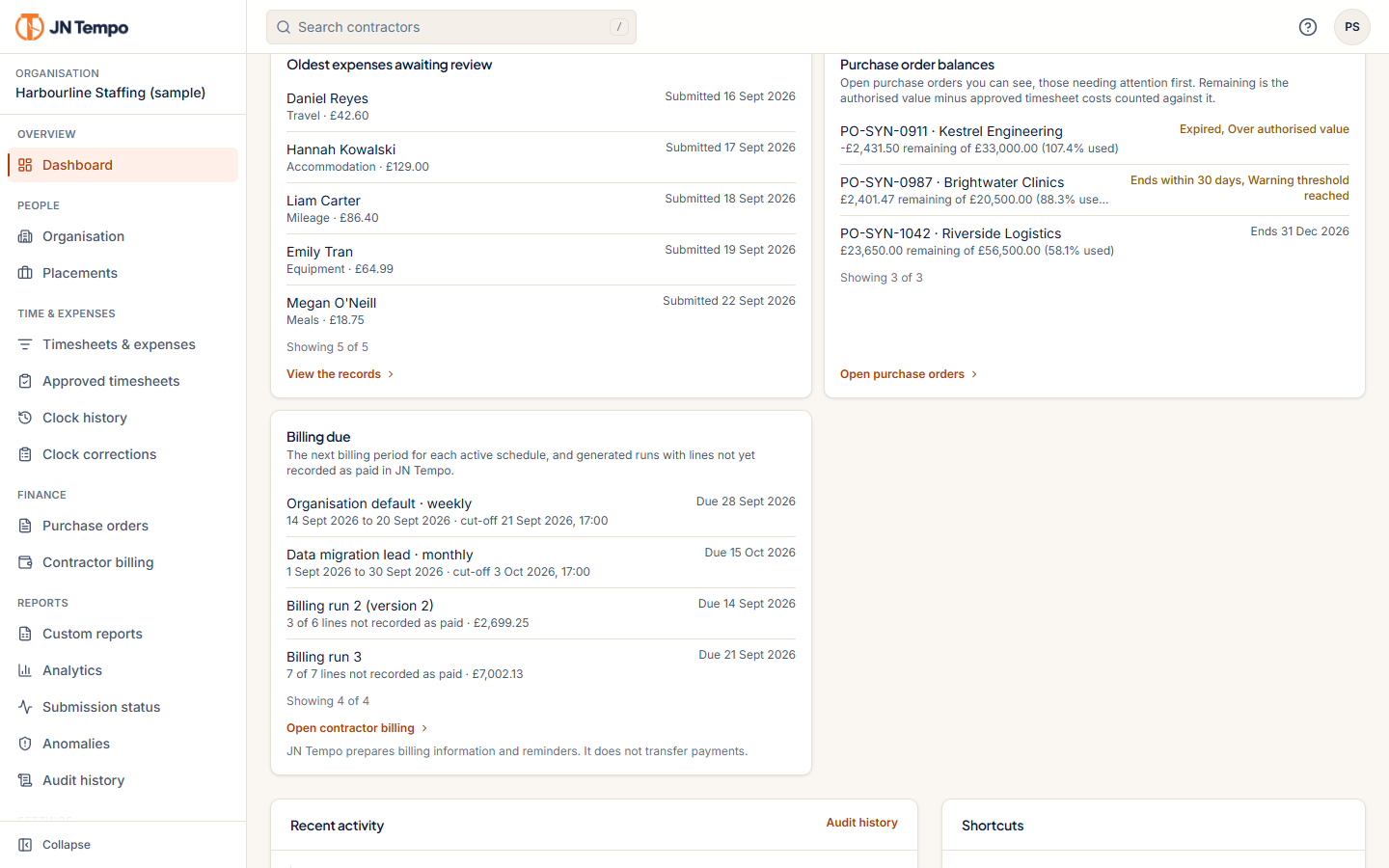Click chevron beside View the records
1389x868 pixels.
(x=391, y=374)
